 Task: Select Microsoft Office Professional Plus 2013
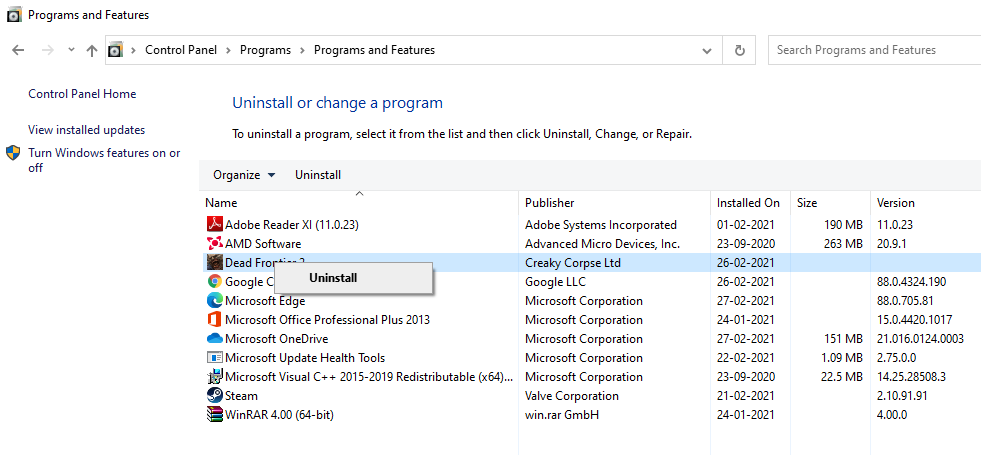327,319
